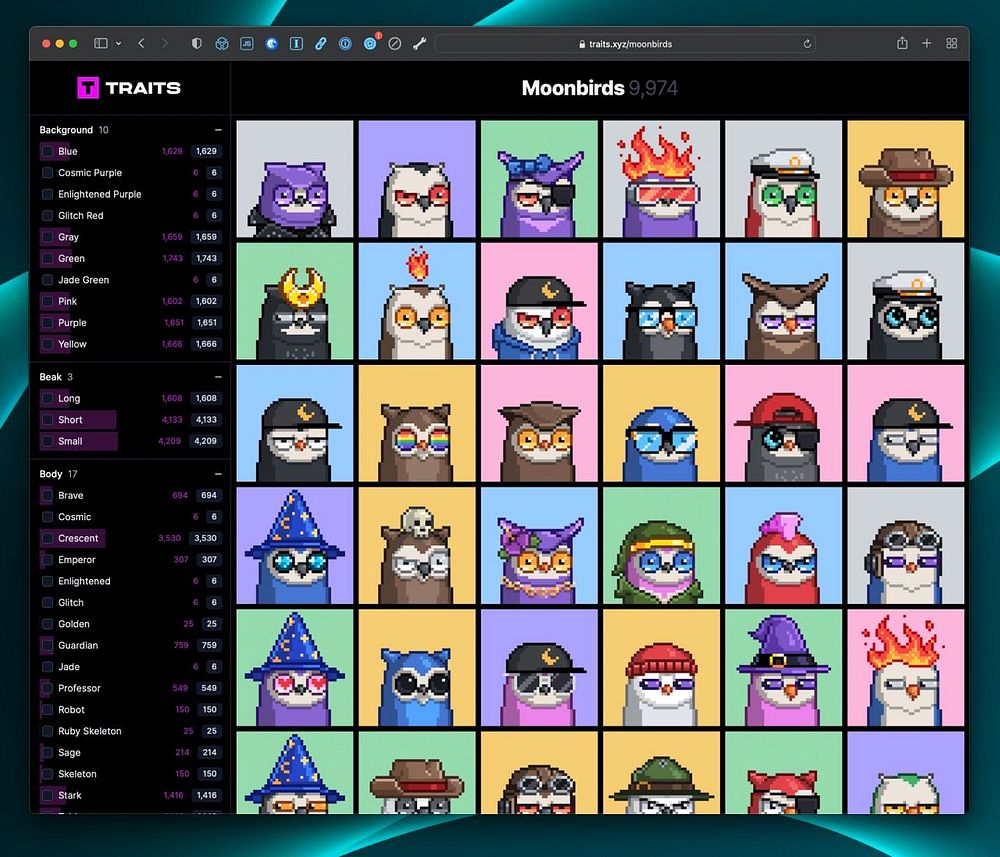Check the Enlightened Purple background filter
Screen dimensions: 1000x857
(x=47, y=194)
